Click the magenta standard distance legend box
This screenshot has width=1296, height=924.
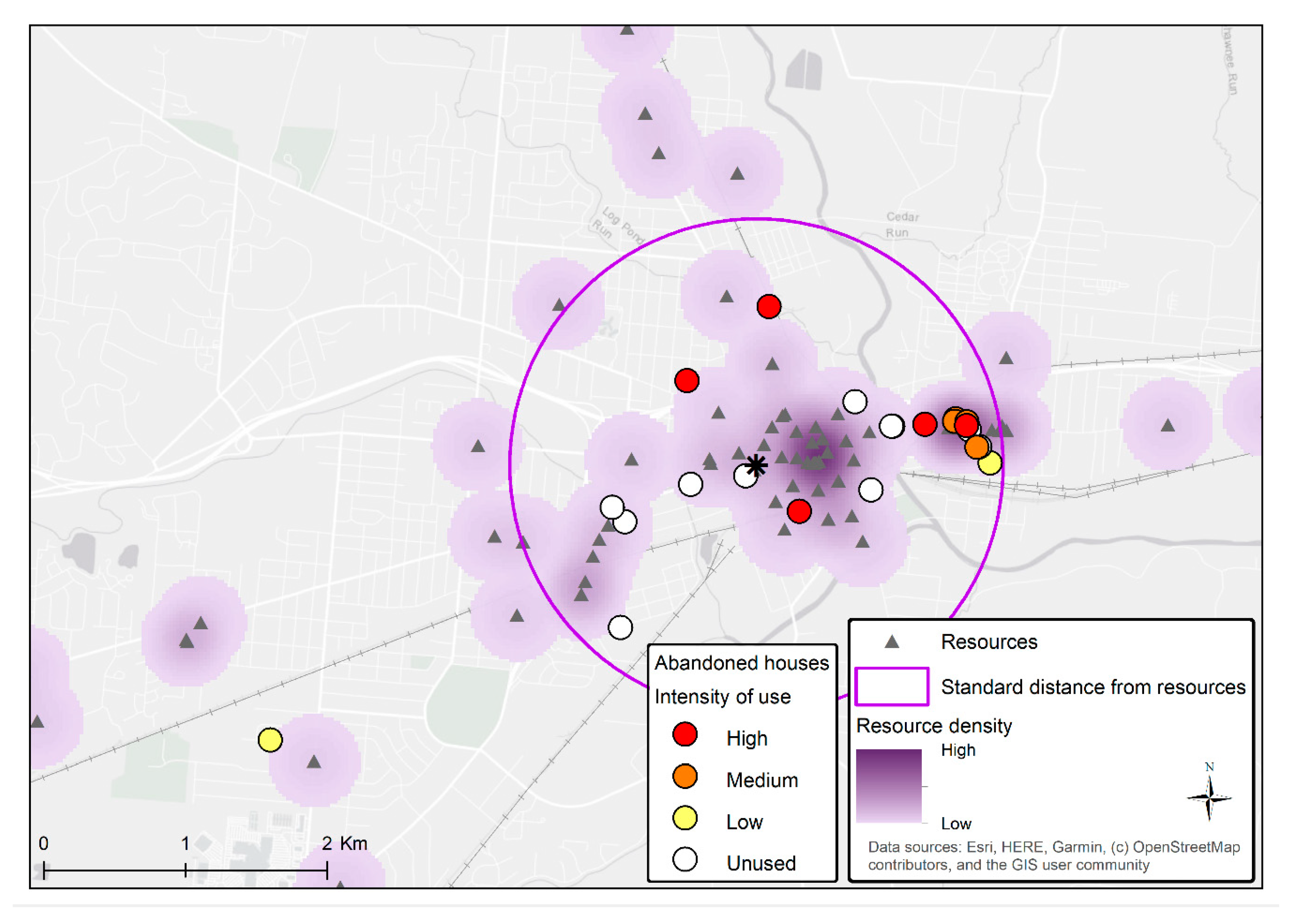tap(891, 687)
